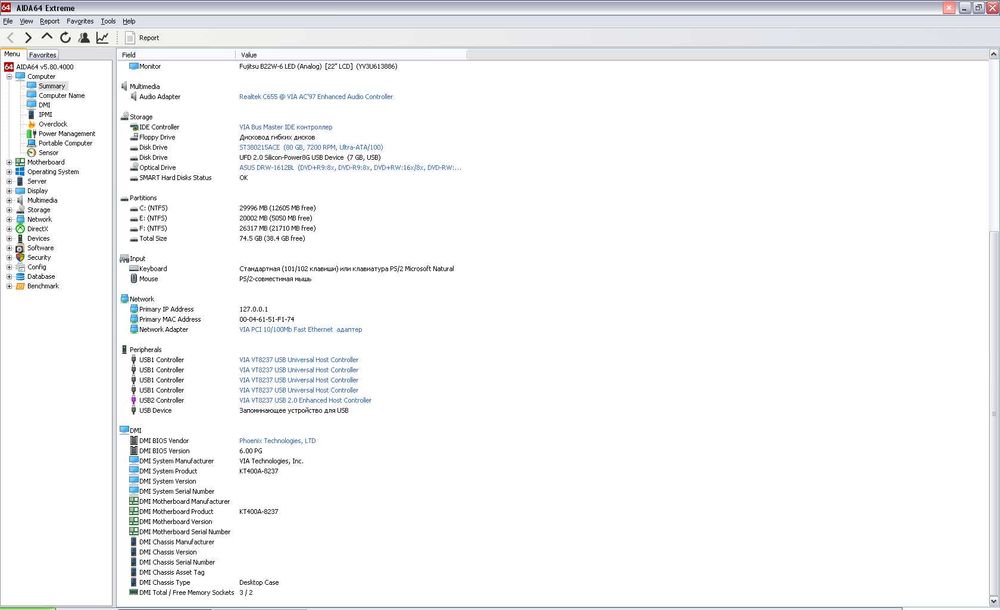
Task: Open the File menu
Action: point(8,21)
